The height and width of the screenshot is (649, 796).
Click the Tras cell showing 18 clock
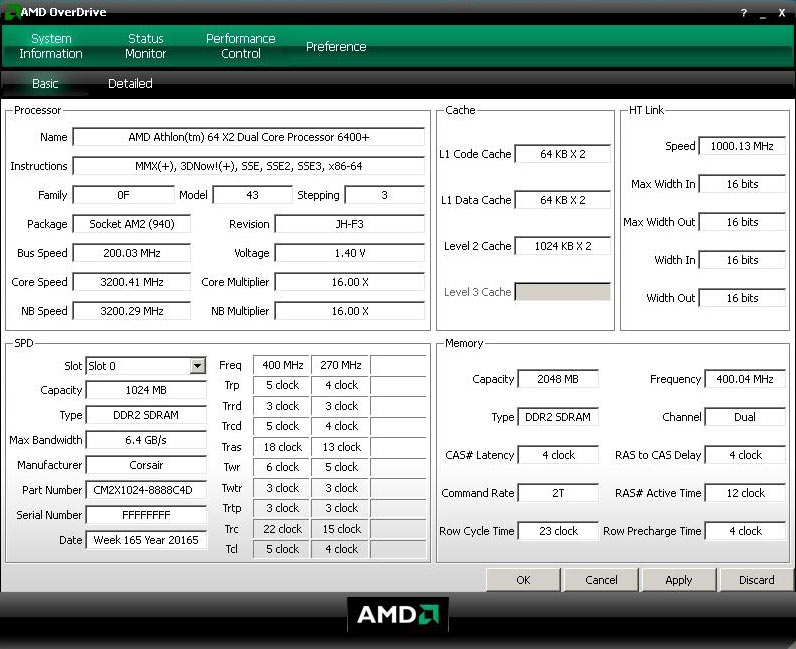[x=282, y=447]
